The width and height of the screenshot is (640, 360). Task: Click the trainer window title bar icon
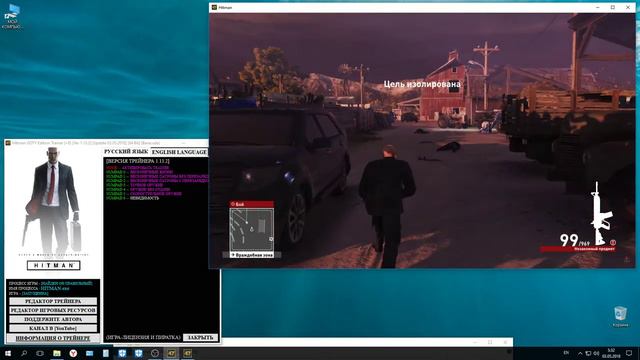click(8, 143)
